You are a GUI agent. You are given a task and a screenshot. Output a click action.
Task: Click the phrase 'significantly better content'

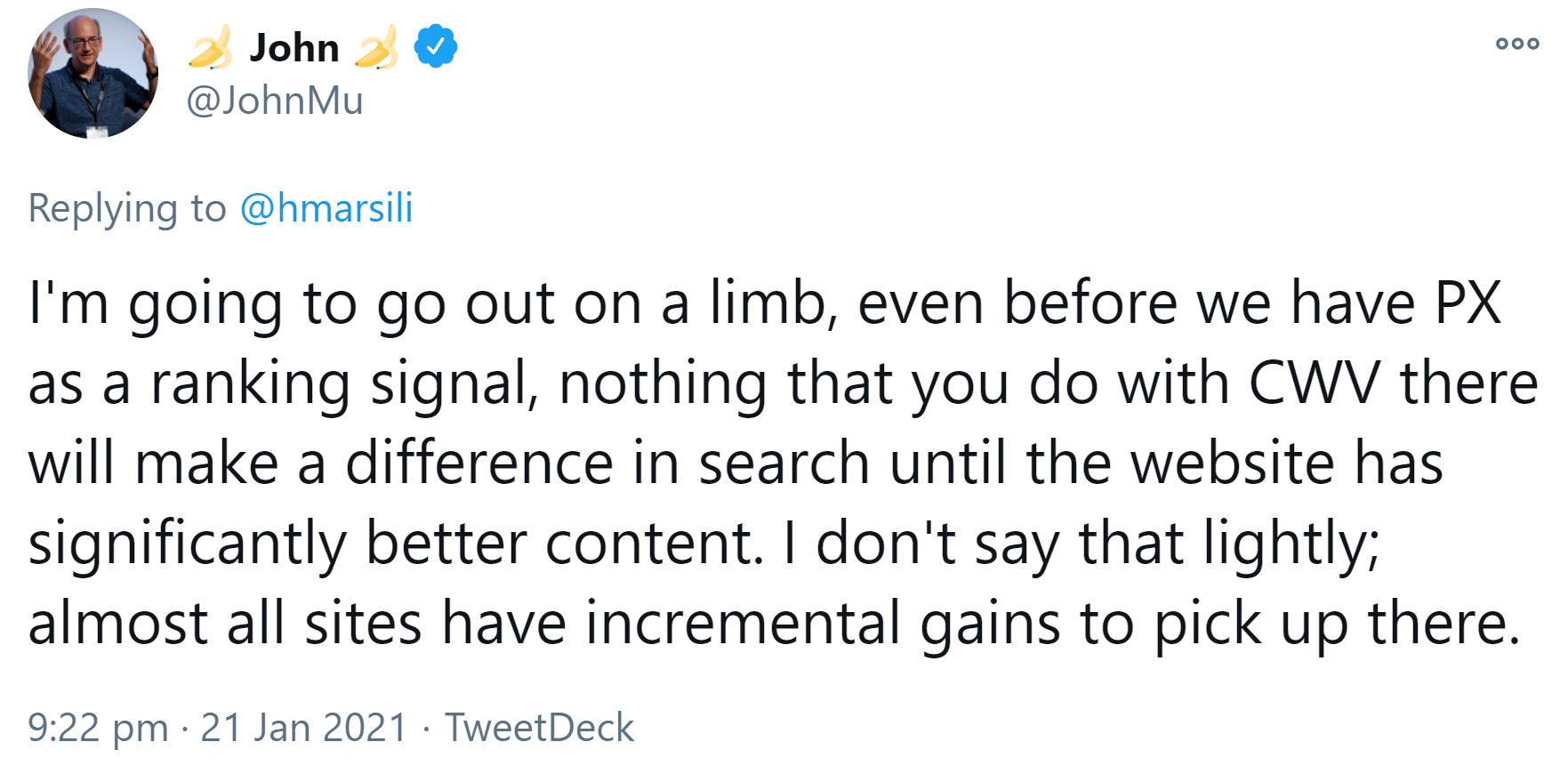click(x=394, y=544)
